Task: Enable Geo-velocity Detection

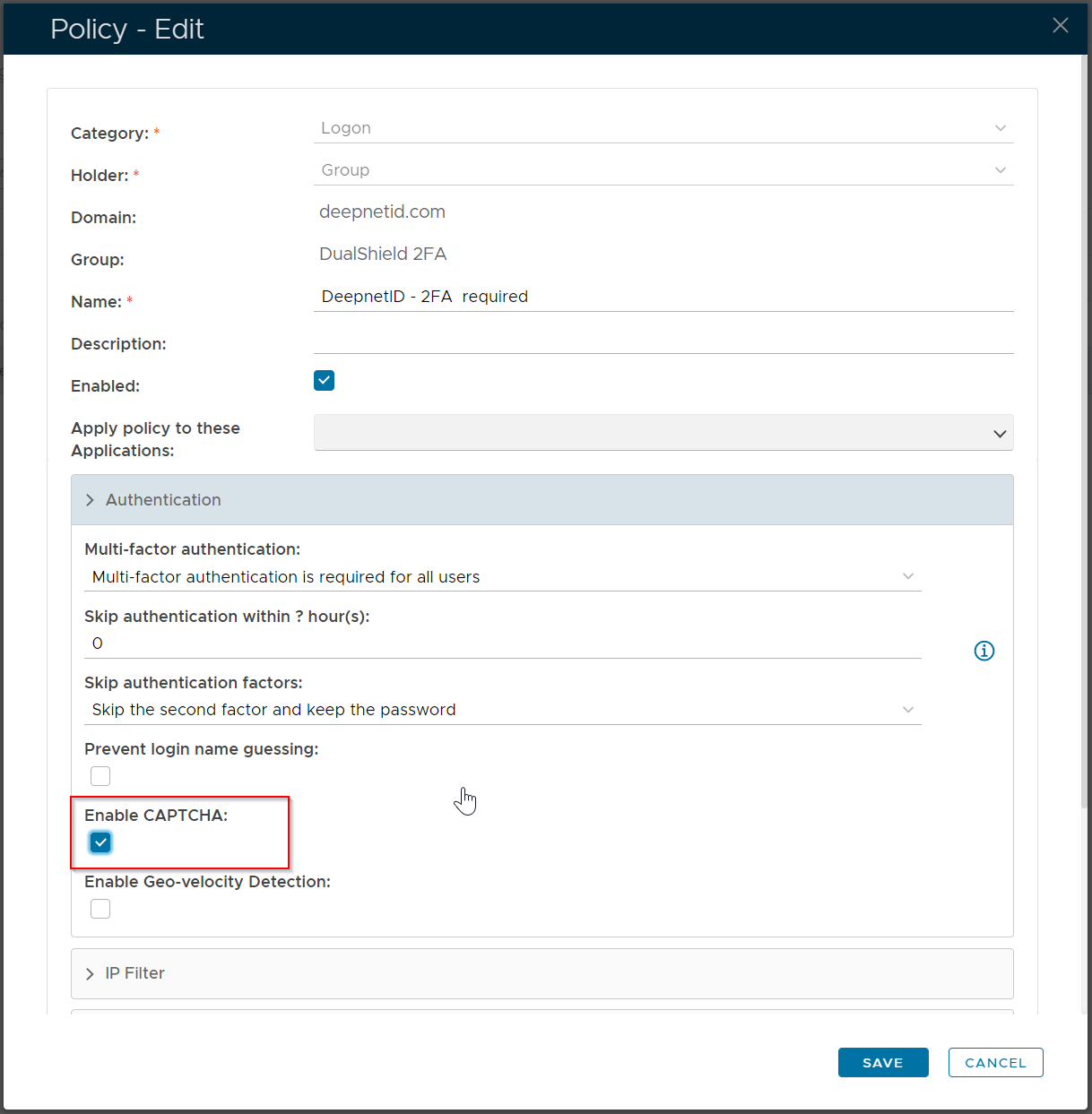Action: (x=100, y=908)
